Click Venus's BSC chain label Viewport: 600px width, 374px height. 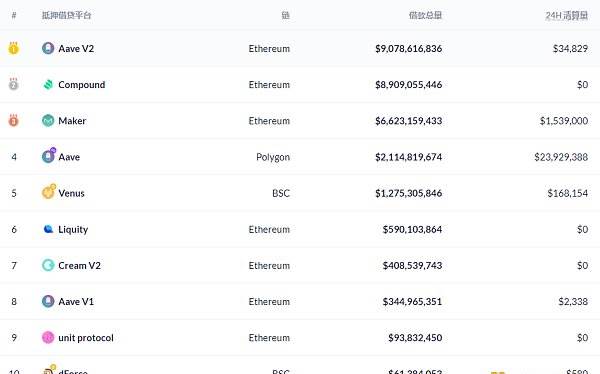[281, 193]
